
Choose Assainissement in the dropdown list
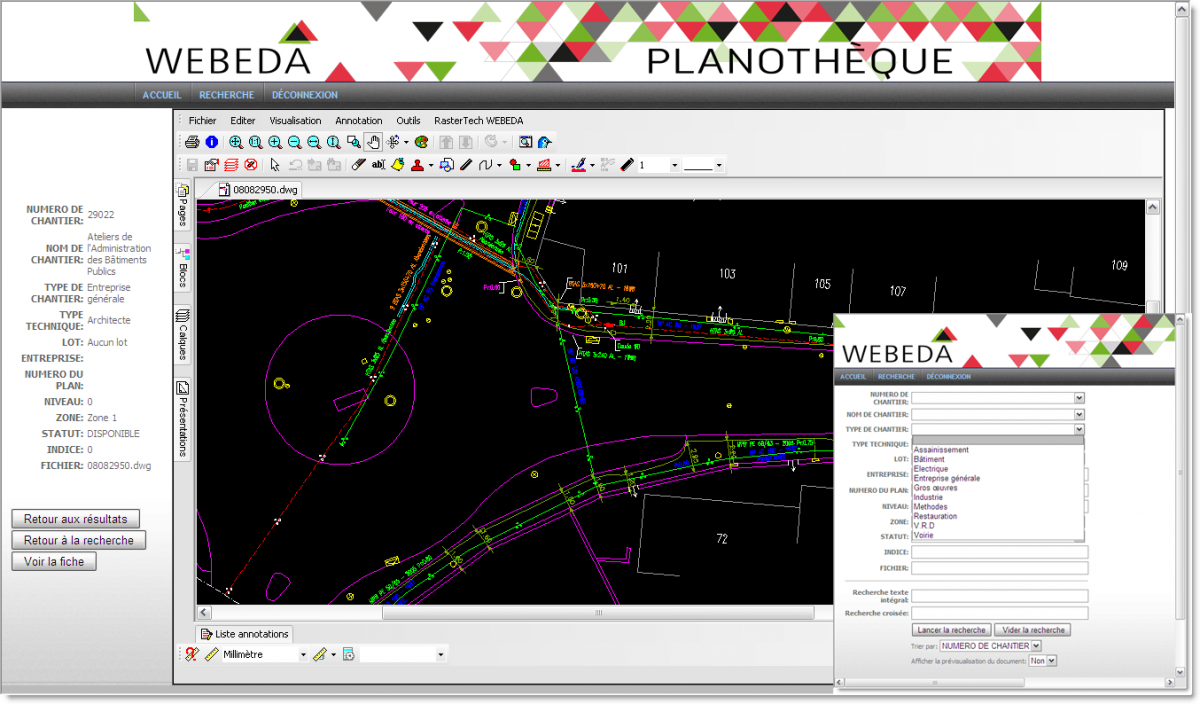click(x=941, y=450)
